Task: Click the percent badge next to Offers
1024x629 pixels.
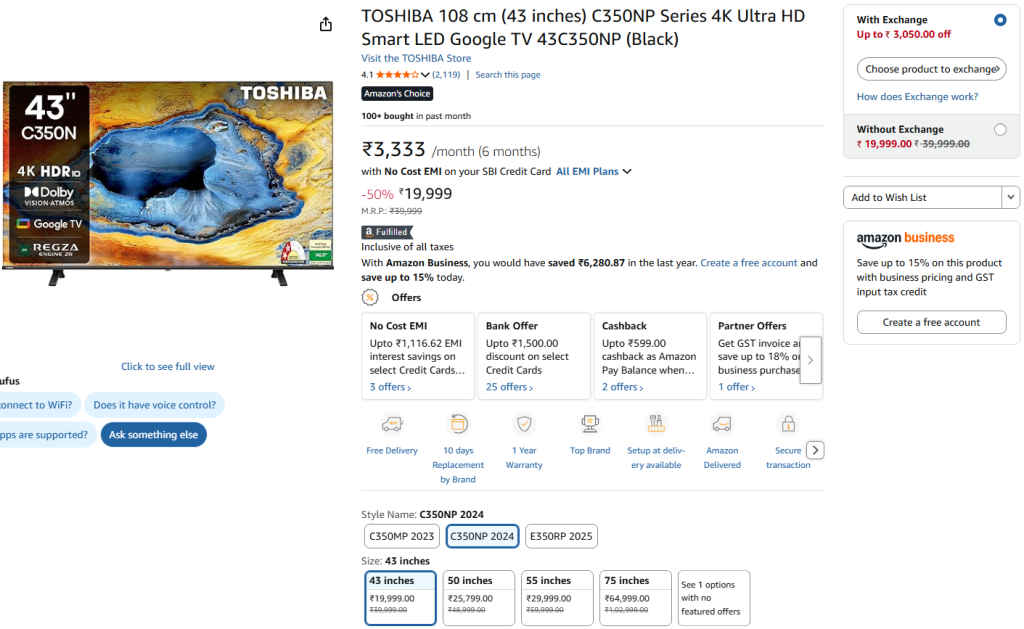Action: 369,296
